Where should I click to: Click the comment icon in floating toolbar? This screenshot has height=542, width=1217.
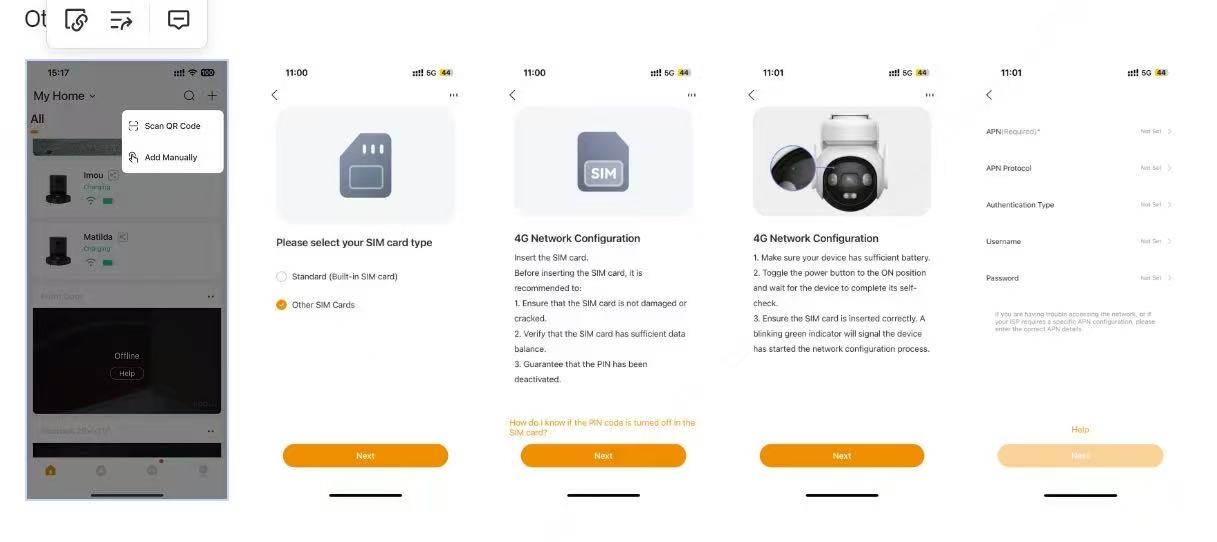point(178,20)
